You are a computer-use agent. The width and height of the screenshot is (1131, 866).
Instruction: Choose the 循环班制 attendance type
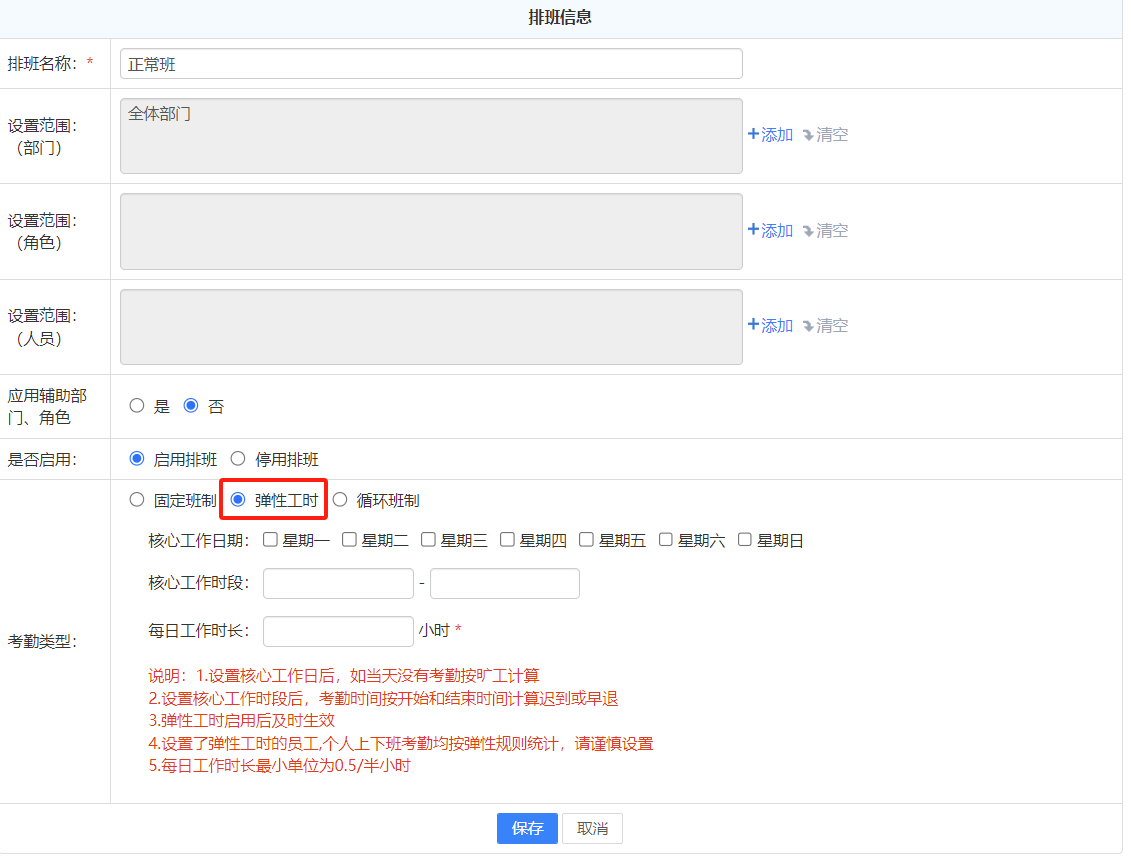tap(340, 500)
